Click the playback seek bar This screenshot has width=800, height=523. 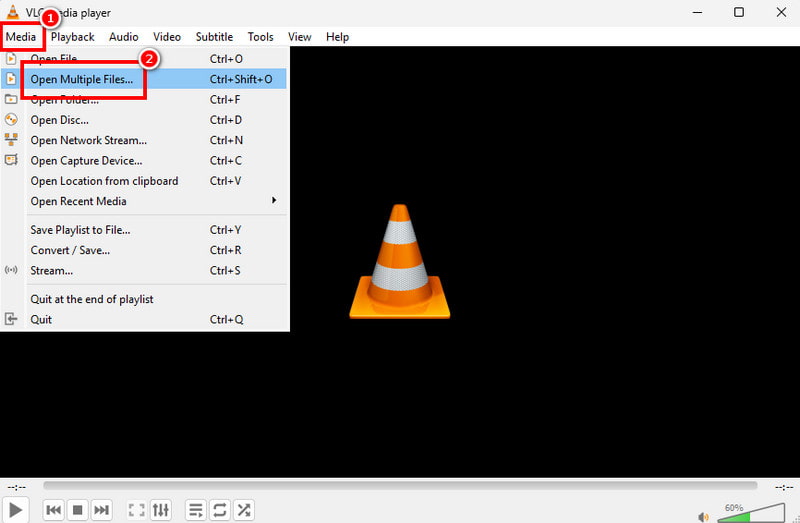coord(400,486)
